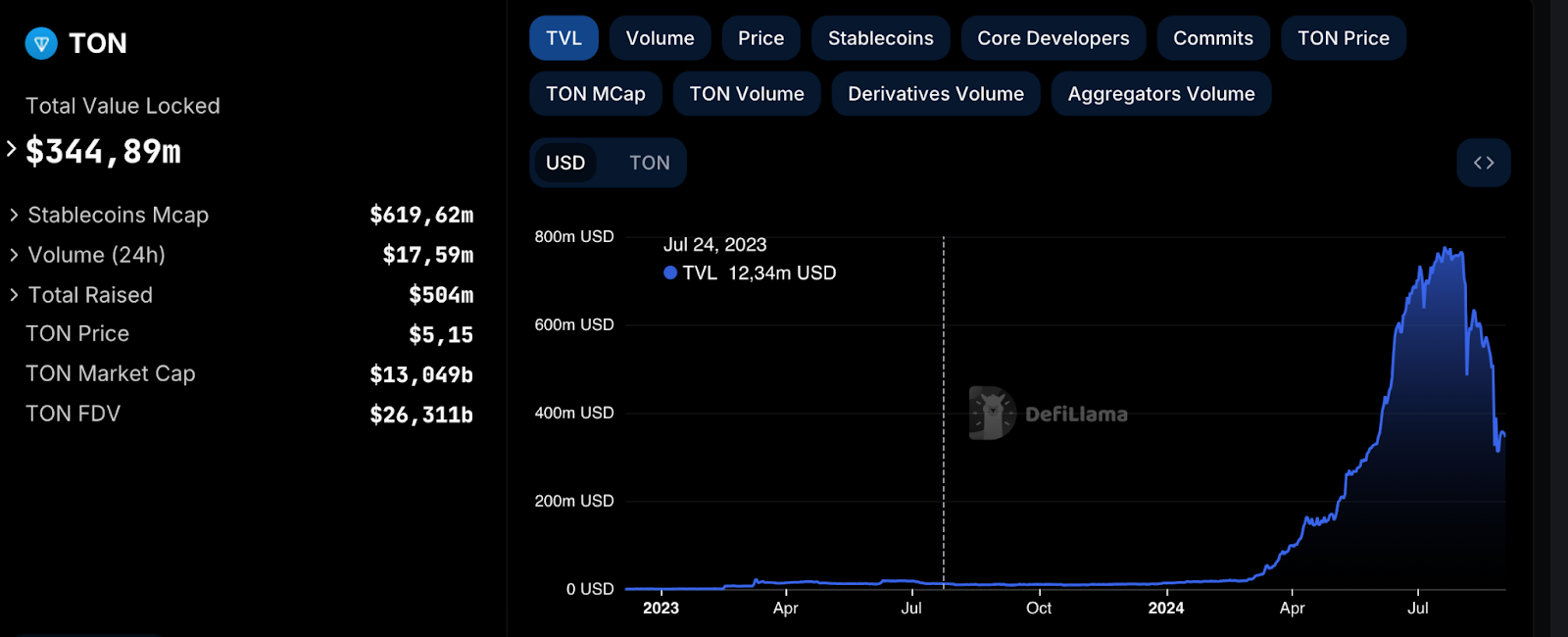
Task: Enable the Volume chart metric
Action: [x=660, y=38]
